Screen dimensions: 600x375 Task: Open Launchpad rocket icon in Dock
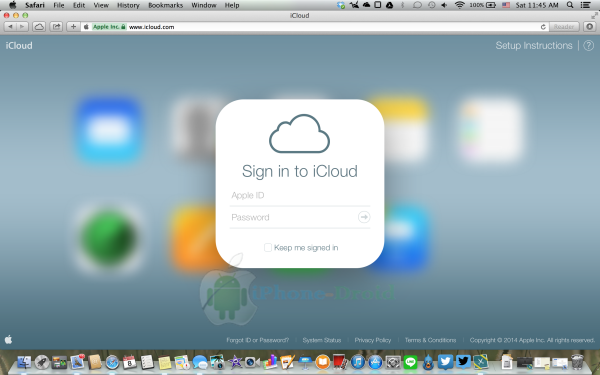coord(42,362)
